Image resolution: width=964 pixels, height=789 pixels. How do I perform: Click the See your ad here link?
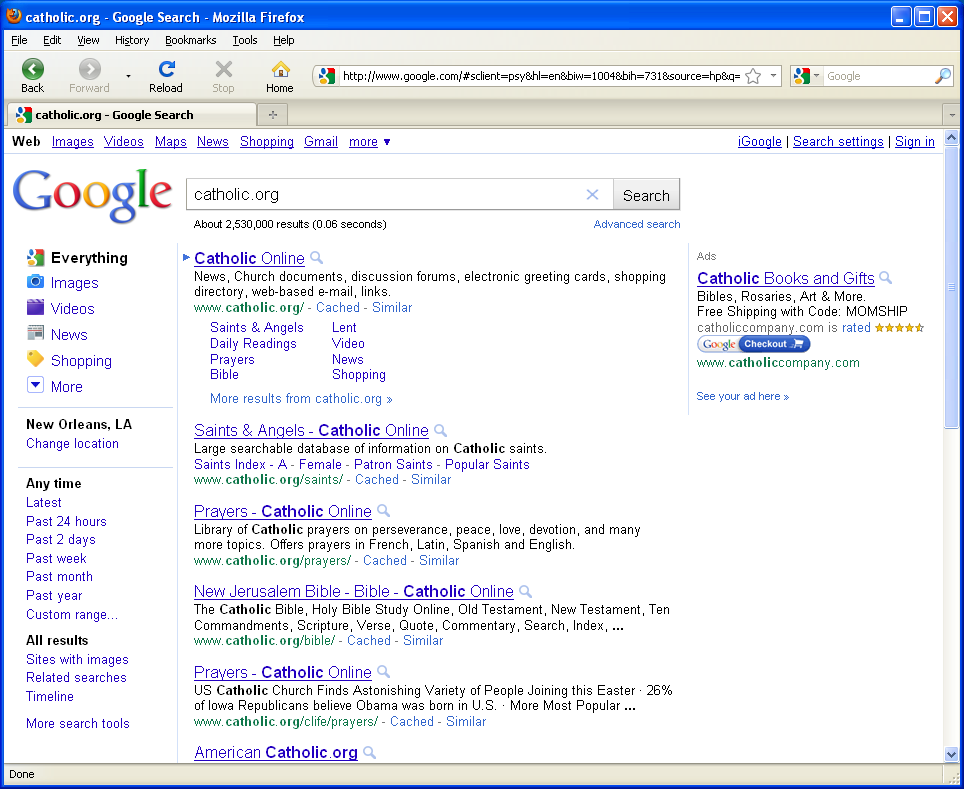742,396
